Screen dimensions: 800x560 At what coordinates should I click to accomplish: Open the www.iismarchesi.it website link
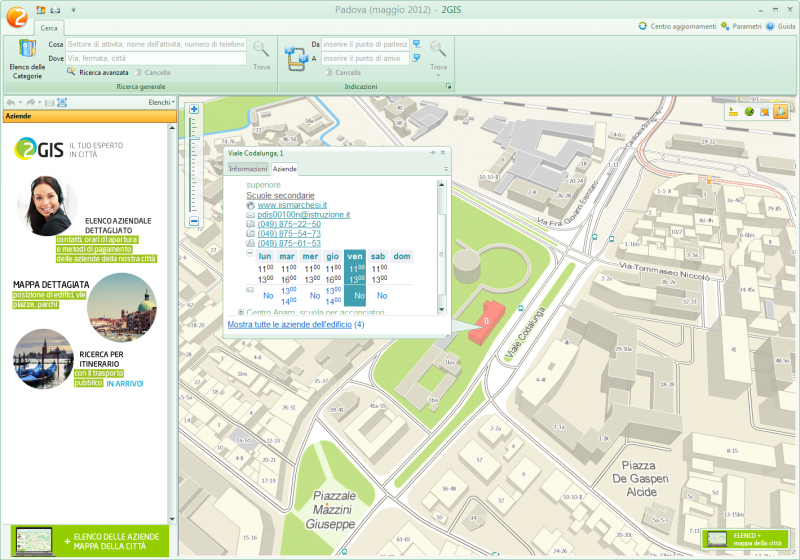pyautogui.click(x=293, y=205)
